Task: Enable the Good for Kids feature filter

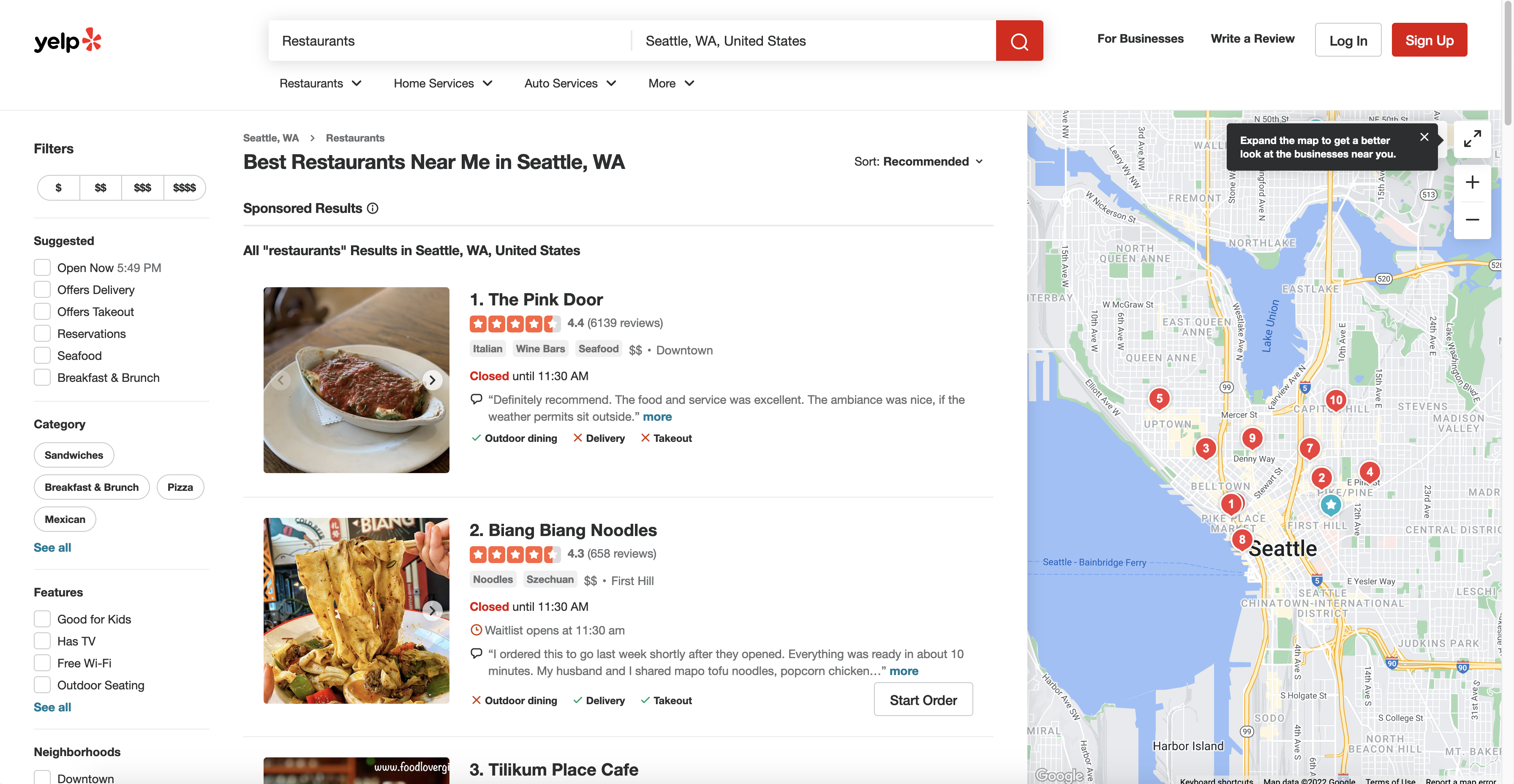Action: pos(42,618)
